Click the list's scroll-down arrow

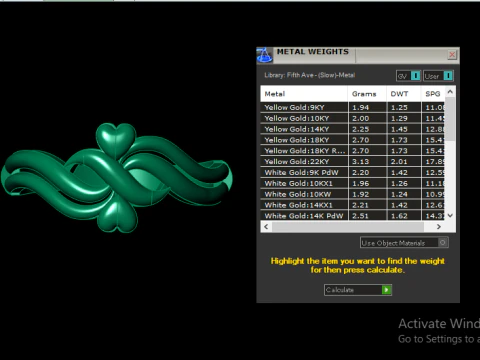450,215
